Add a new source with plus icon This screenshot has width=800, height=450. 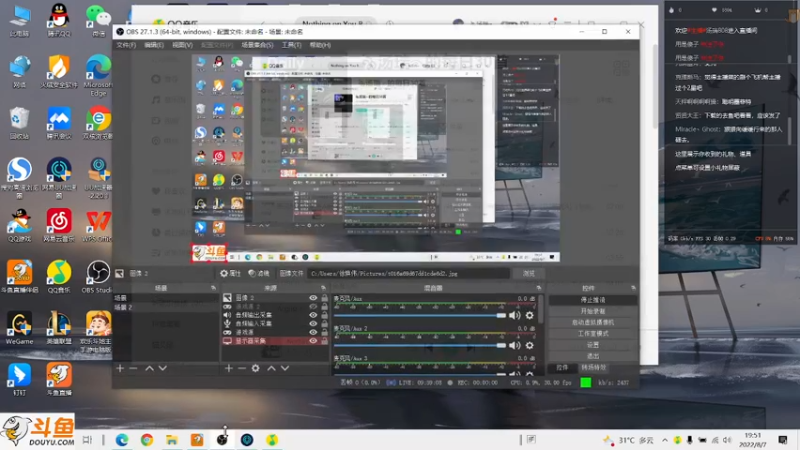click(229, 368)
